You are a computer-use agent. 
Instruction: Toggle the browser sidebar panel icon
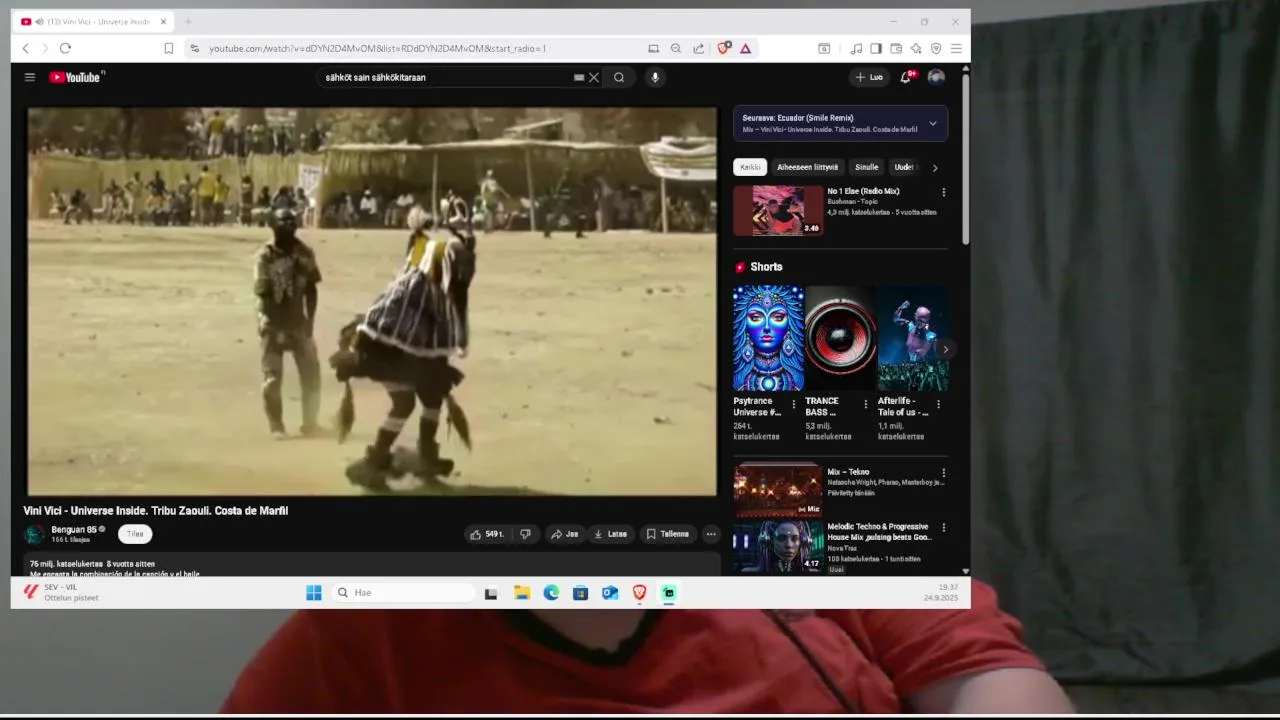tap(876, 48)
